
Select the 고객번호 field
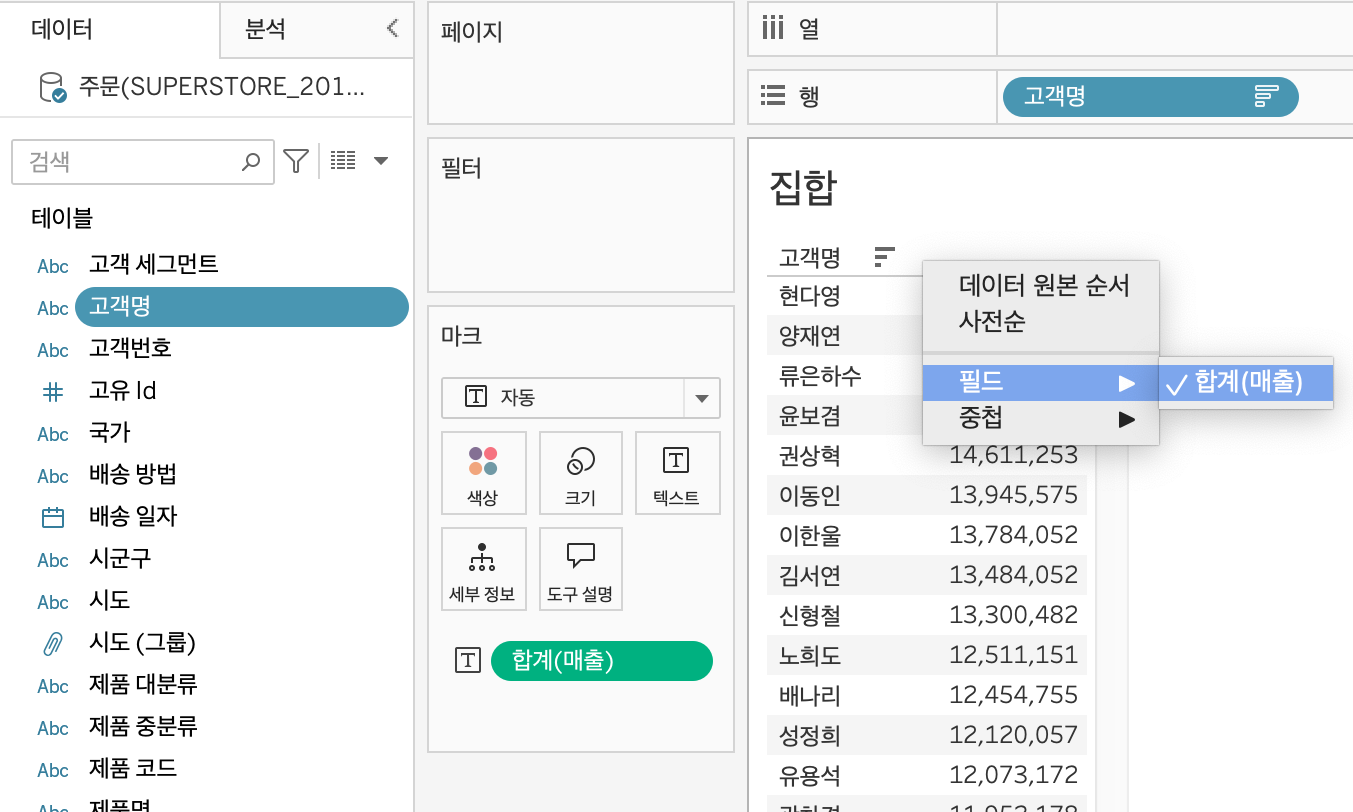[130, 349]
